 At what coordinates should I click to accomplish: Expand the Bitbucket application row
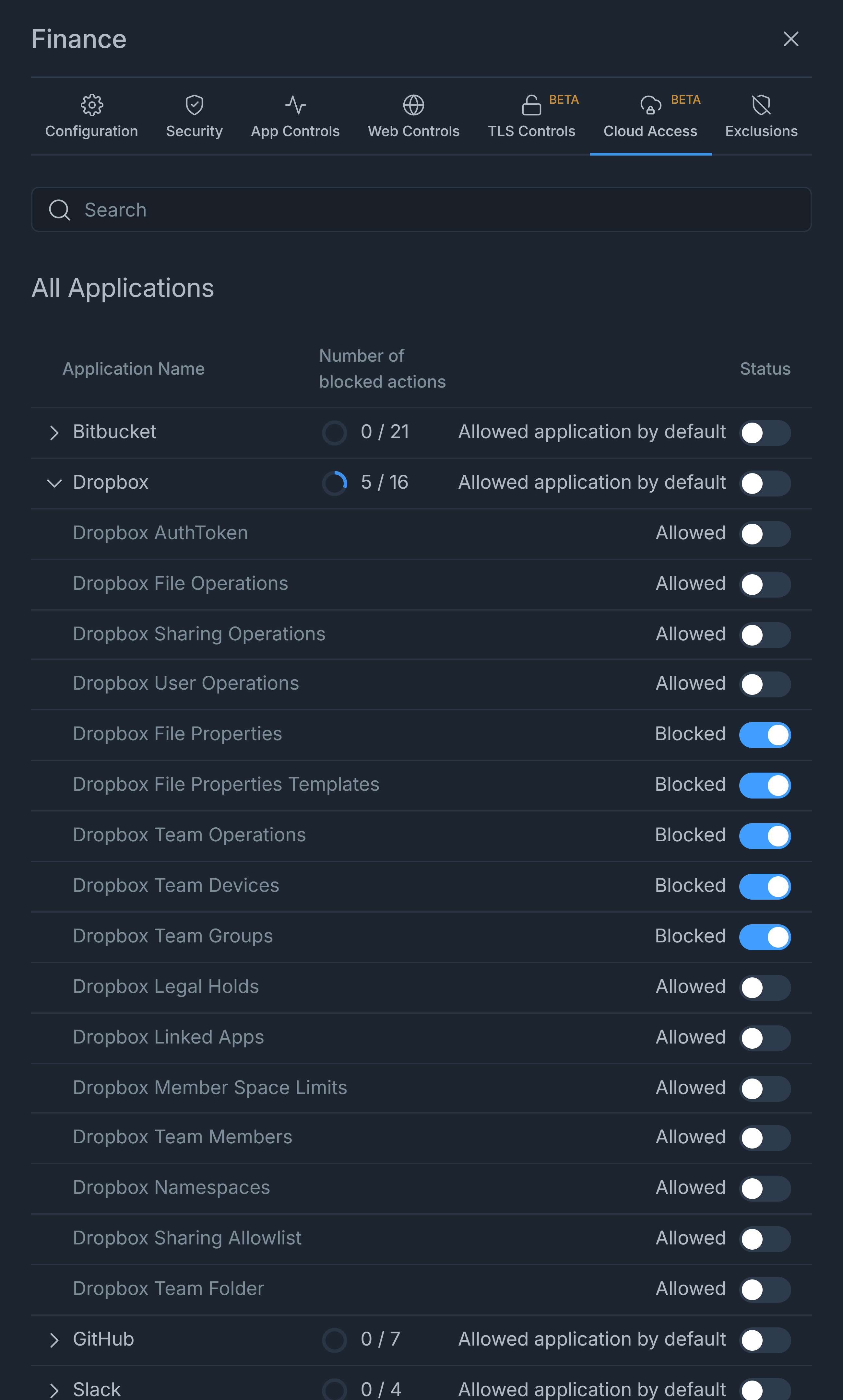tap(54, 433)
